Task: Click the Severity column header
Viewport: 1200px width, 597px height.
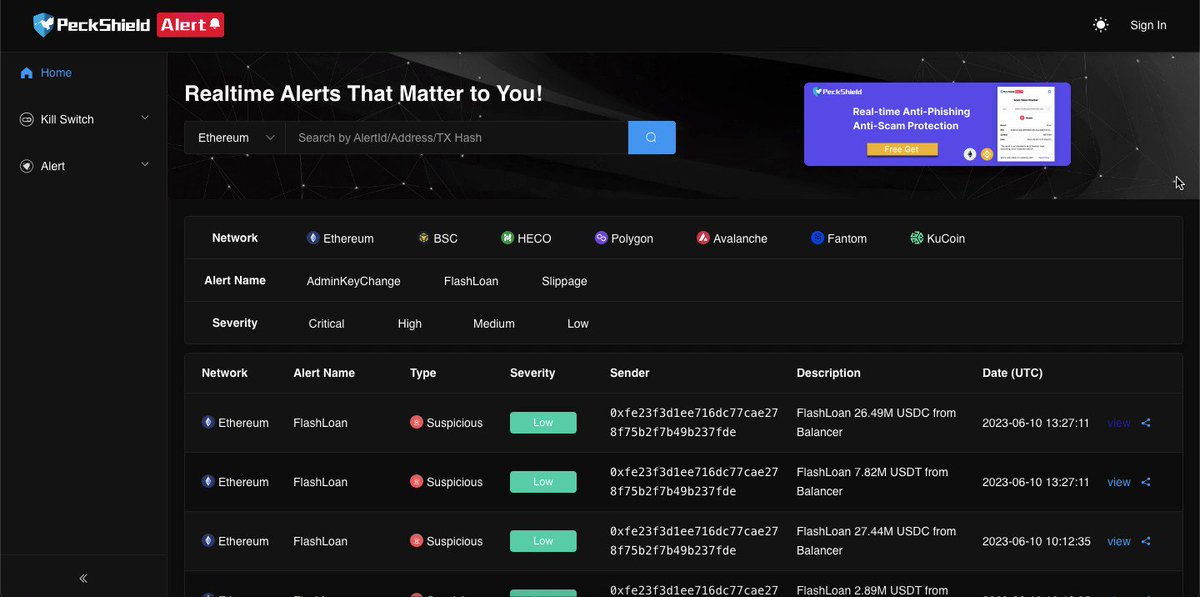Action: click(532, 373)
